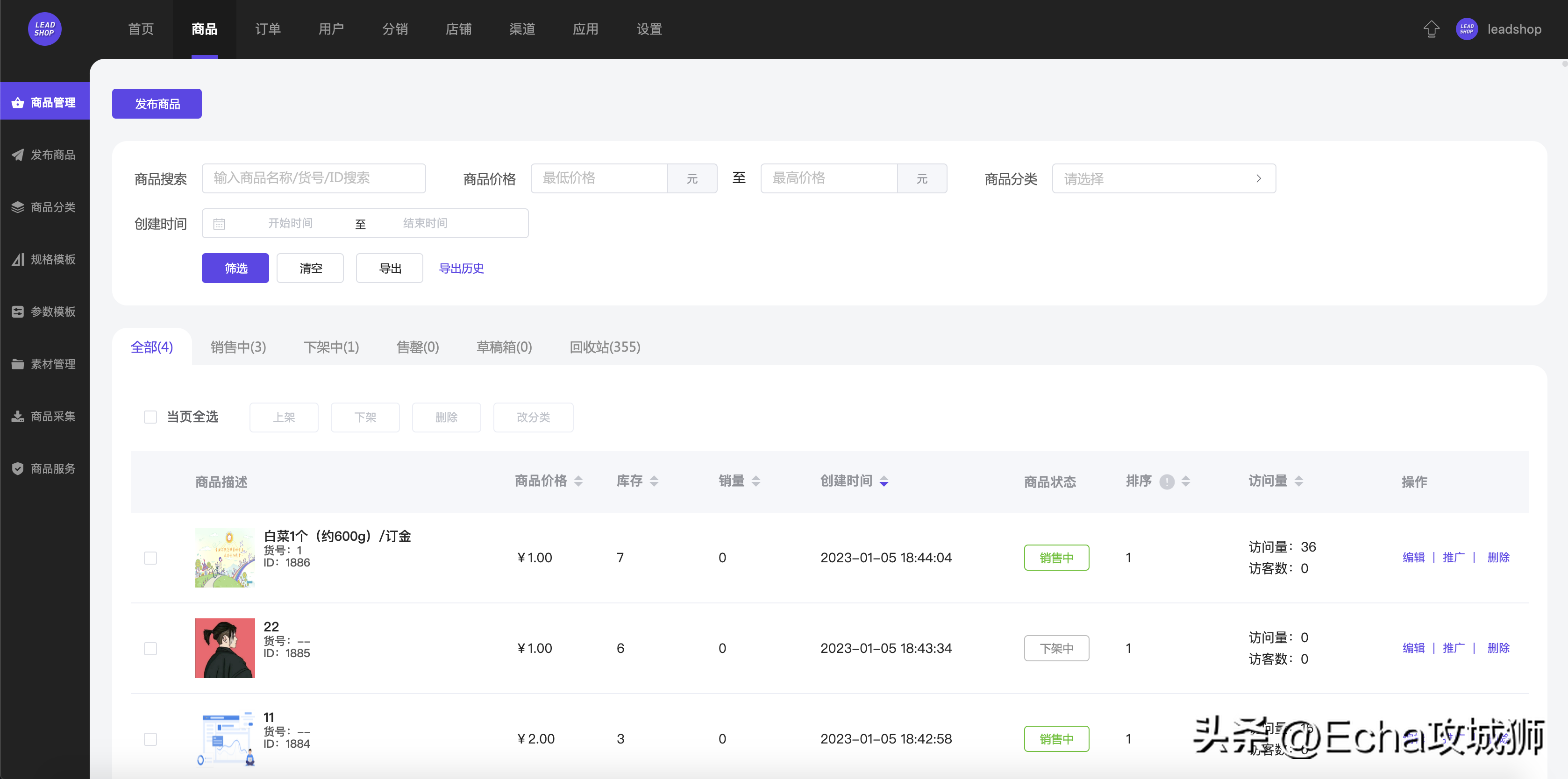The width and height of the screenshot is (1568, 779).
Task: Switch to the 下架中(1) tab
Action: pos(331,347)
